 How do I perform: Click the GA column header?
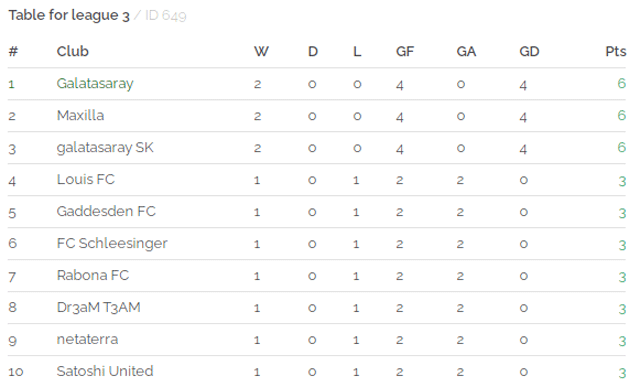(x=467, y=51)
